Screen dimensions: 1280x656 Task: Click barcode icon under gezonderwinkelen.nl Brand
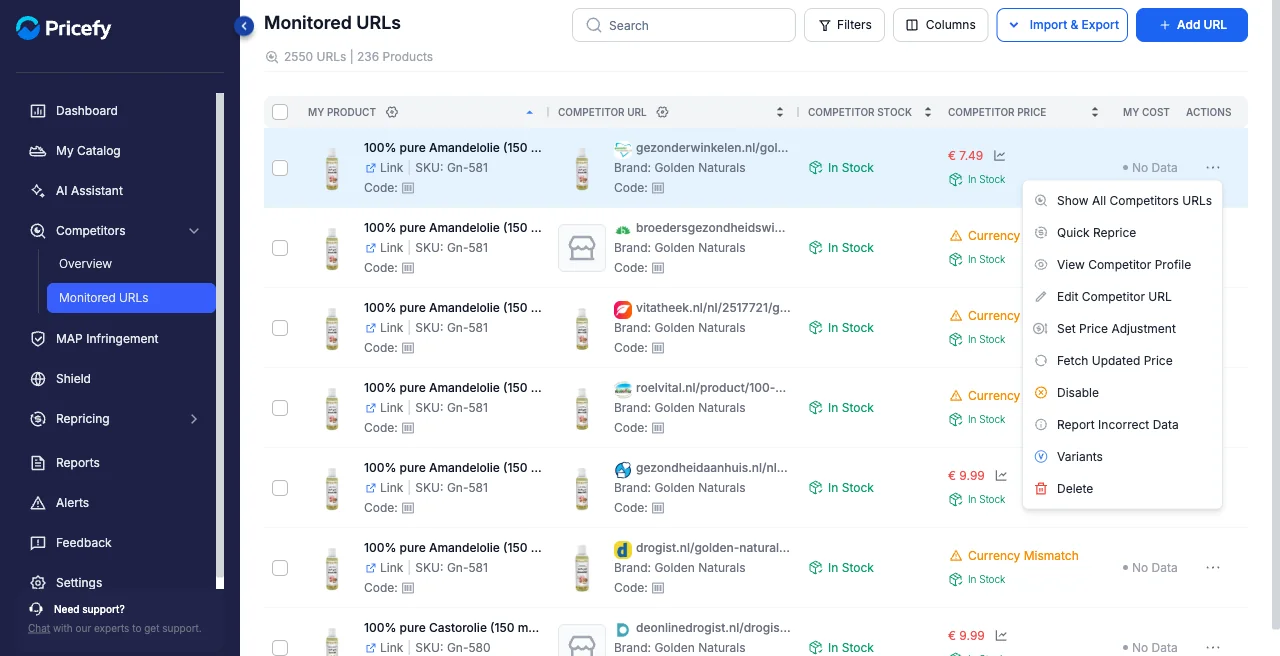point(658,188)
